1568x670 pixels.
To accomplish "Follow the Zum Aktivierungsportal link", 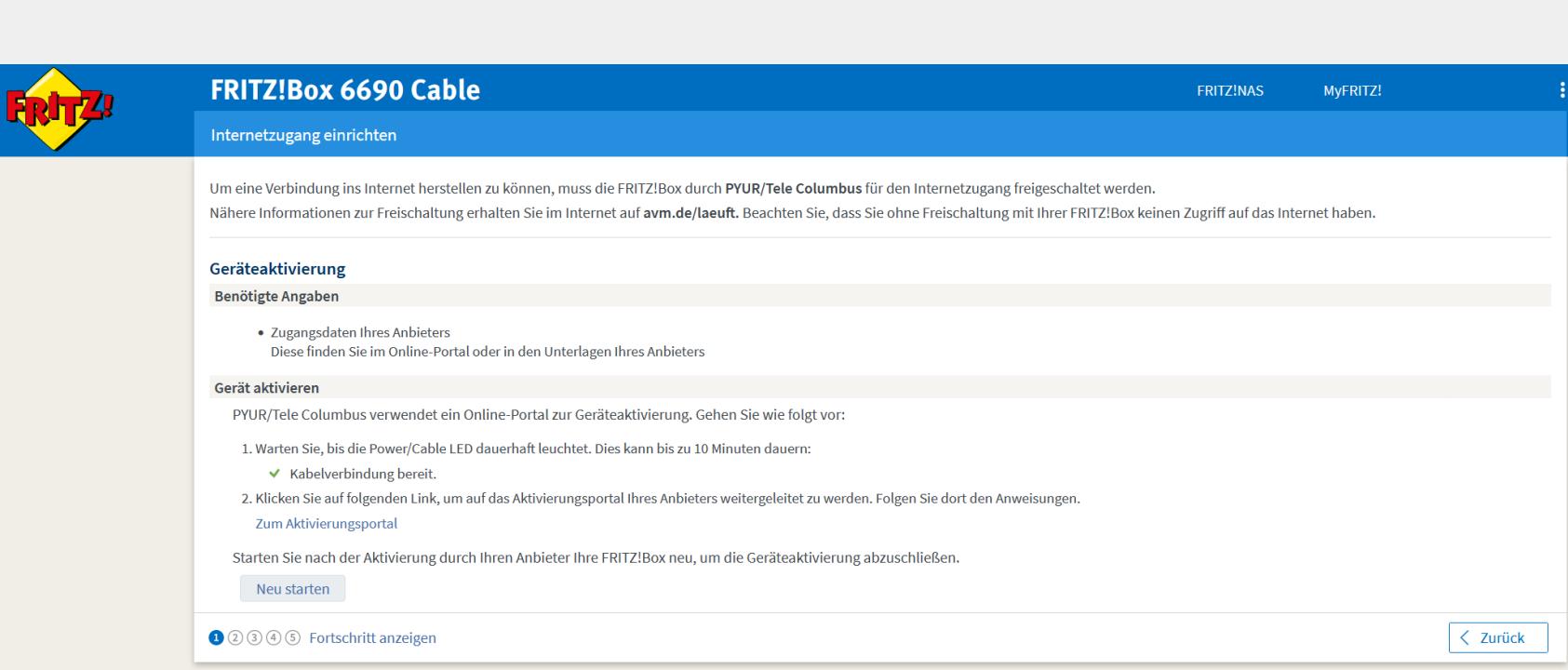I will 326,524.
